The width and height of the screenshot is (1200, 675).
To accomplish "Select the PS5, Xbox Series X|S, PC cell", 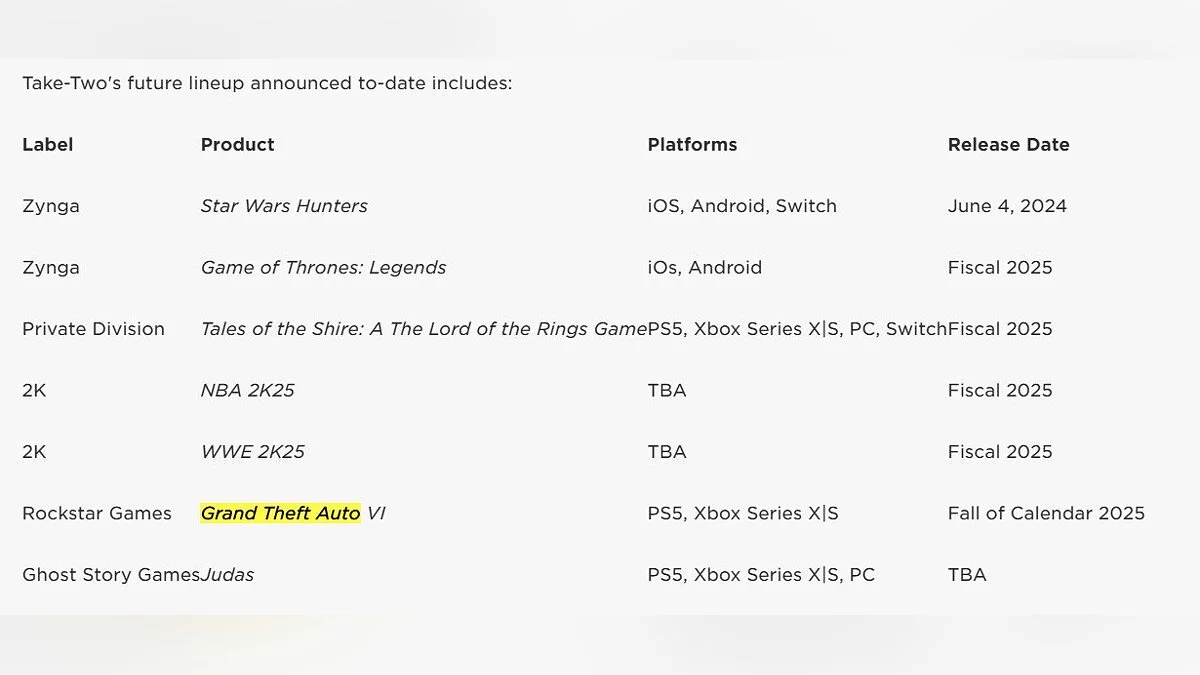I will [x=761, y=575].
